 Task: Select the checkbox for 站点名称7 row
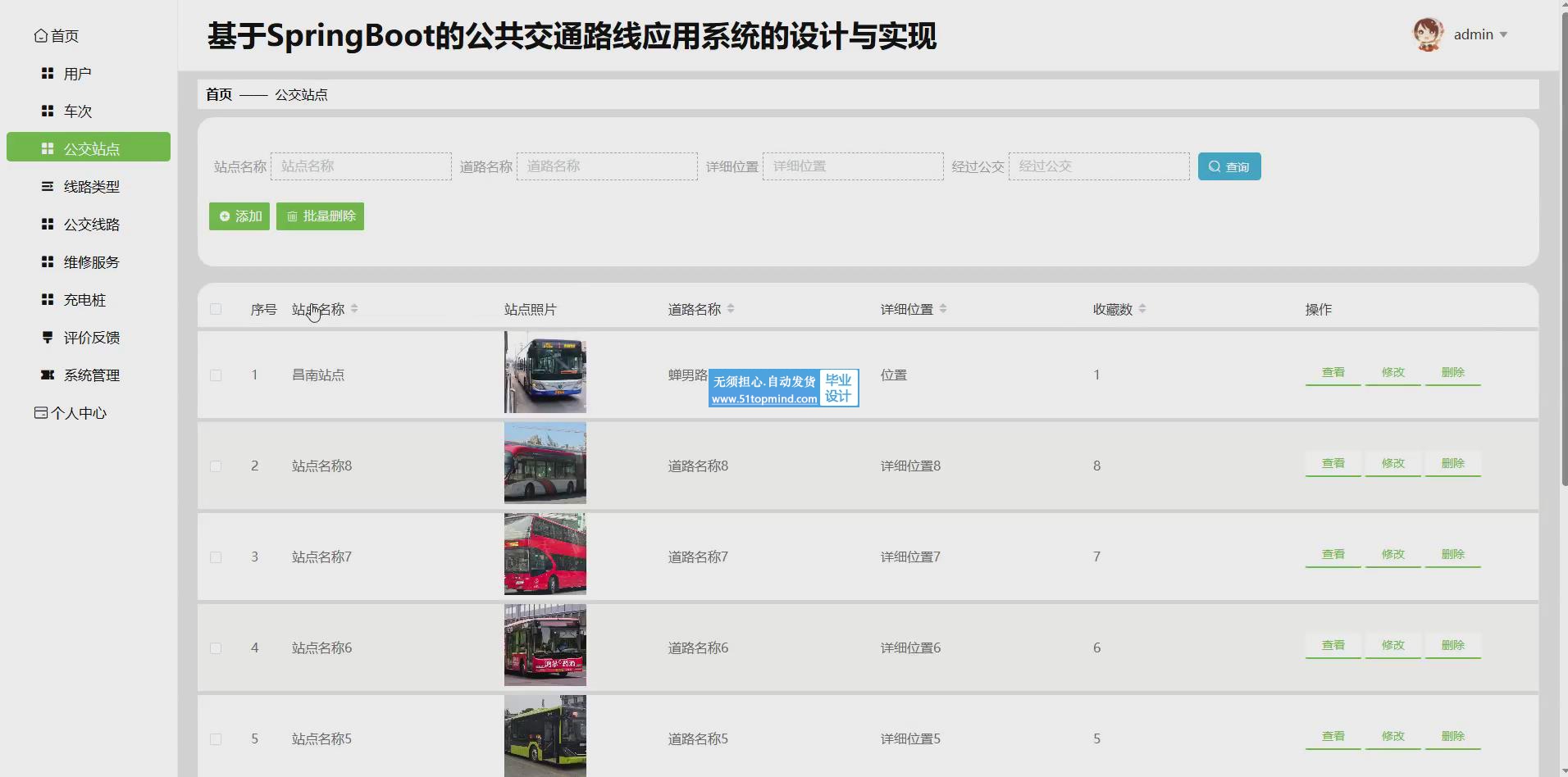[216, 557]
